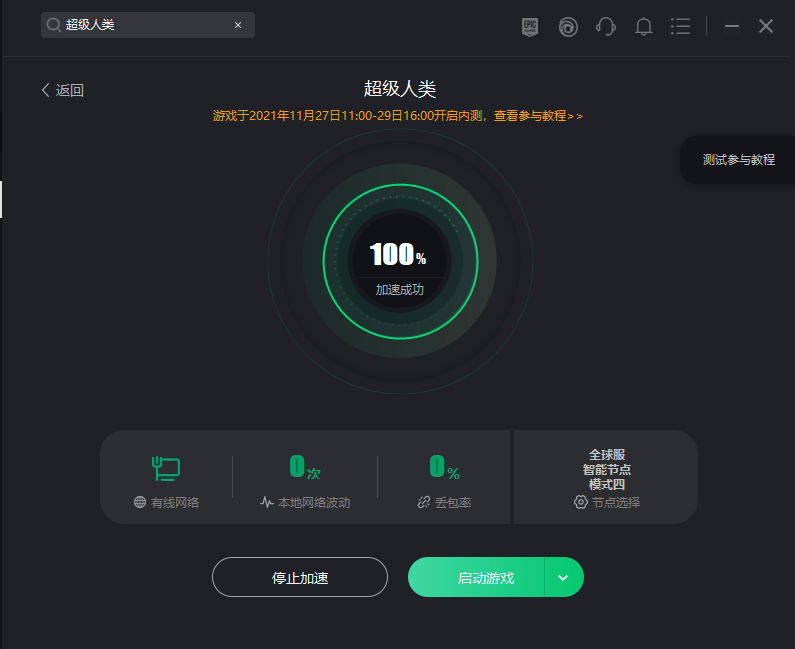Viewport: 795px width, 649px height.
Task: Expand the dropdown arrow beside 启动游戏
Action: coord(563,577)
